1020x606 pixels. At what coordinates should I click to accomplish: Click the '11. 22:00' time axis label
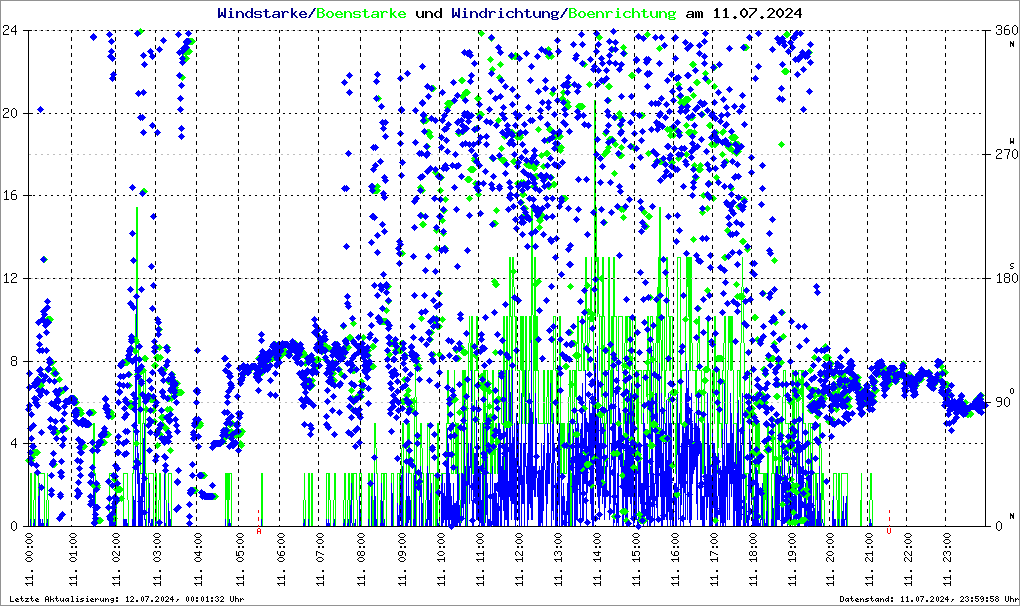point(909,559)
